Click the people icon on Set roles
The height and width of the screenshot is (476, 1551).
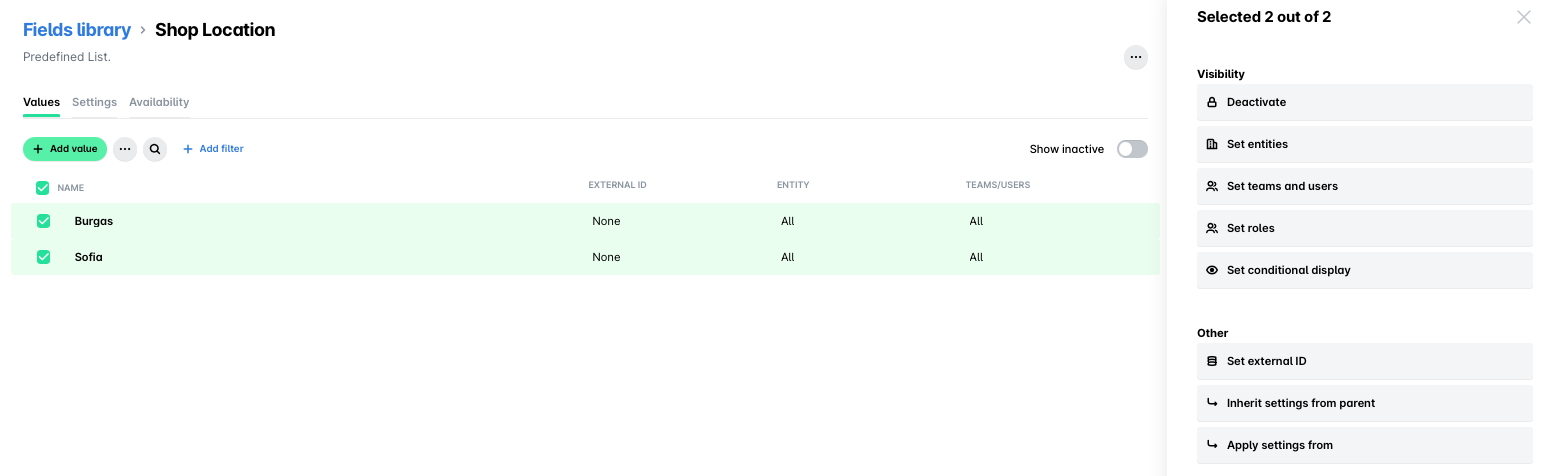click(x=1212, y=228)
